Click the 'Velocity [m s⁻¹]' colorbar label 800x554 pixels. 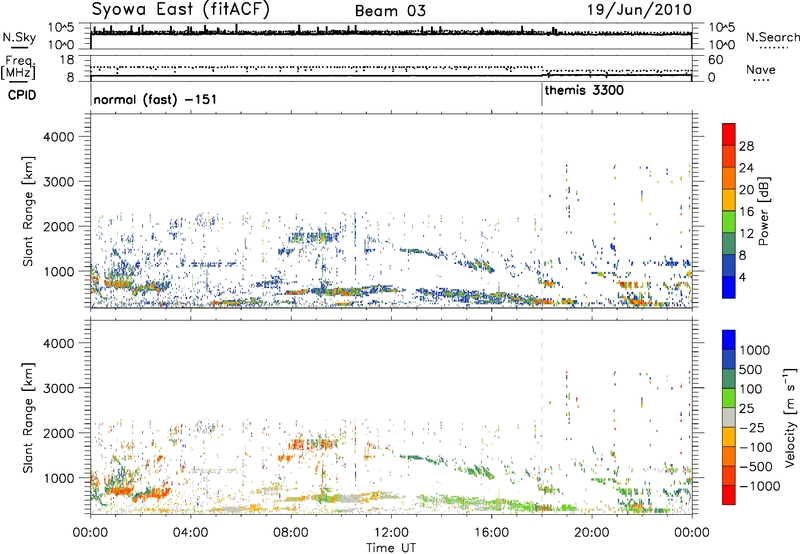(x=790, y=417)
